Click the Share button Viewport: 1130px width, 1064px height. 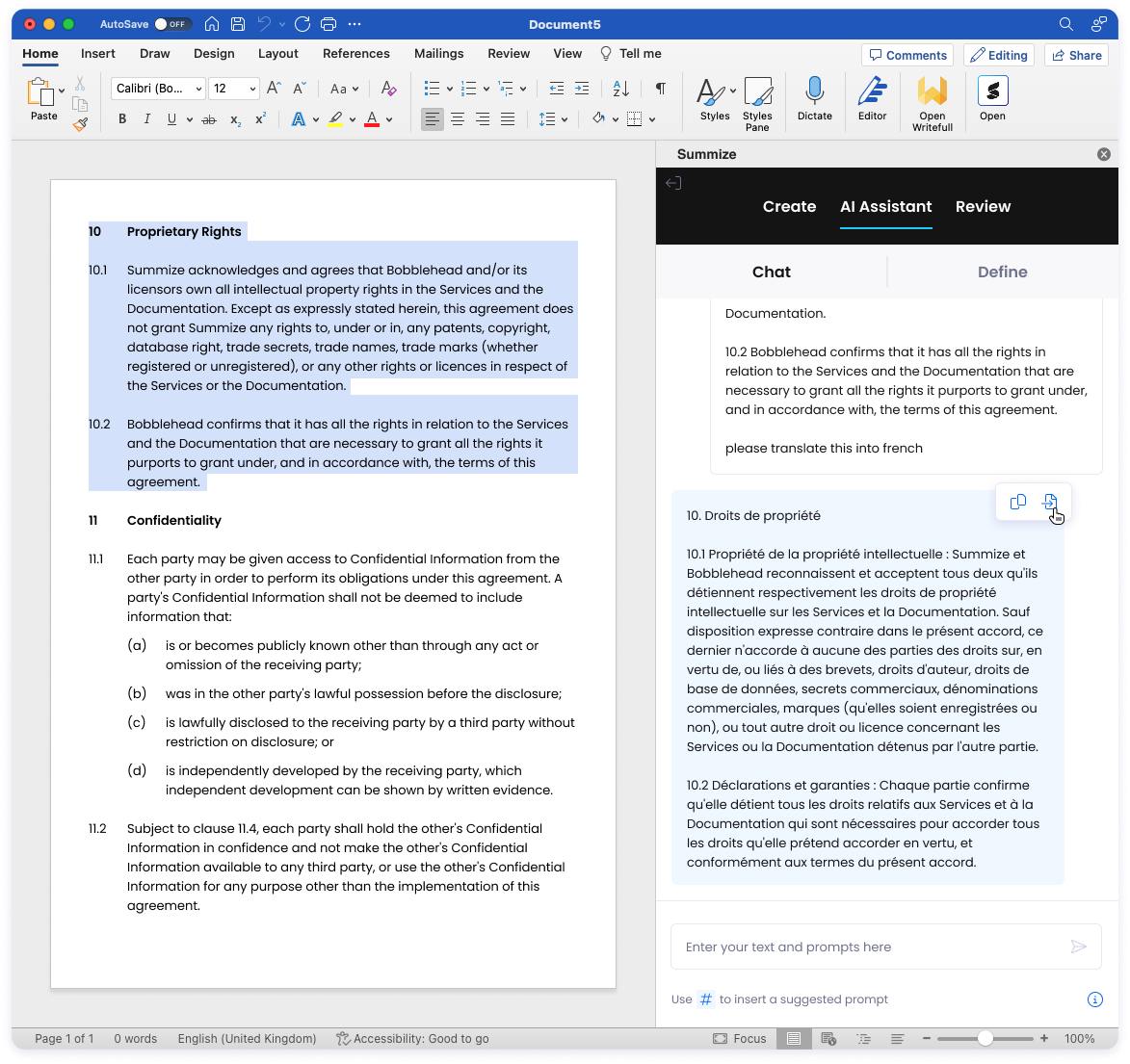pyautogui.click(x=1077, y=56)
